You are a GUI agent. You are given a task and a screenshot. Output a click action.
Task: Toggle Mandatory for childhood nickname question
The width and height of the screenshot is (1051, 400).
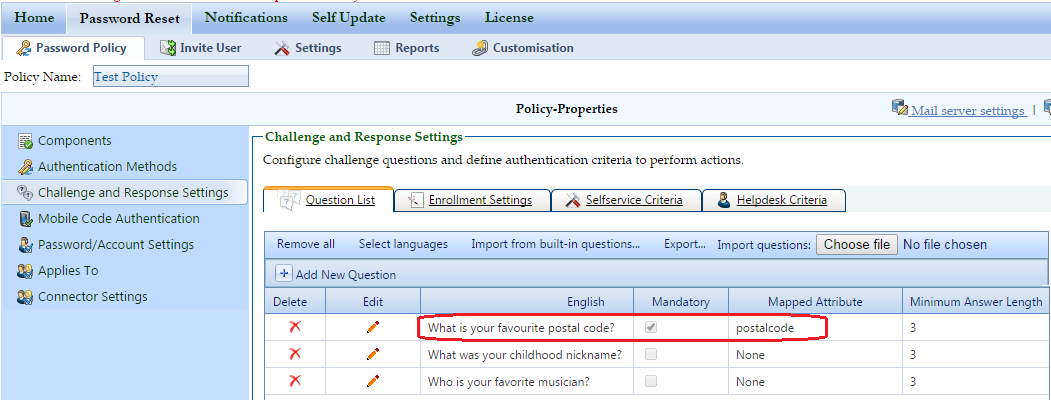coord(652,354)
